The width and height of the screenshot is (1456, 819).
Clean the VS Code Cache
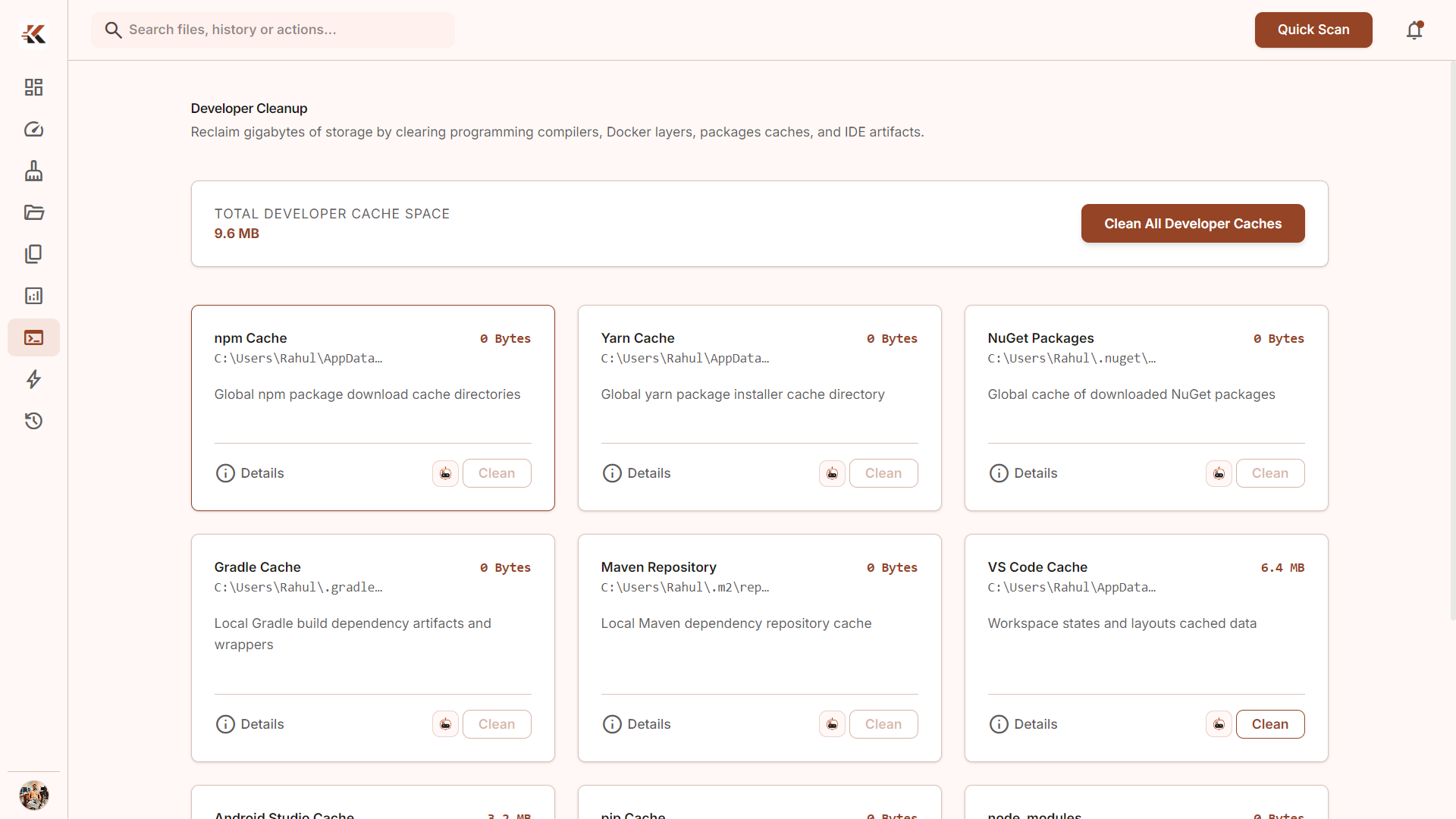1270,724
